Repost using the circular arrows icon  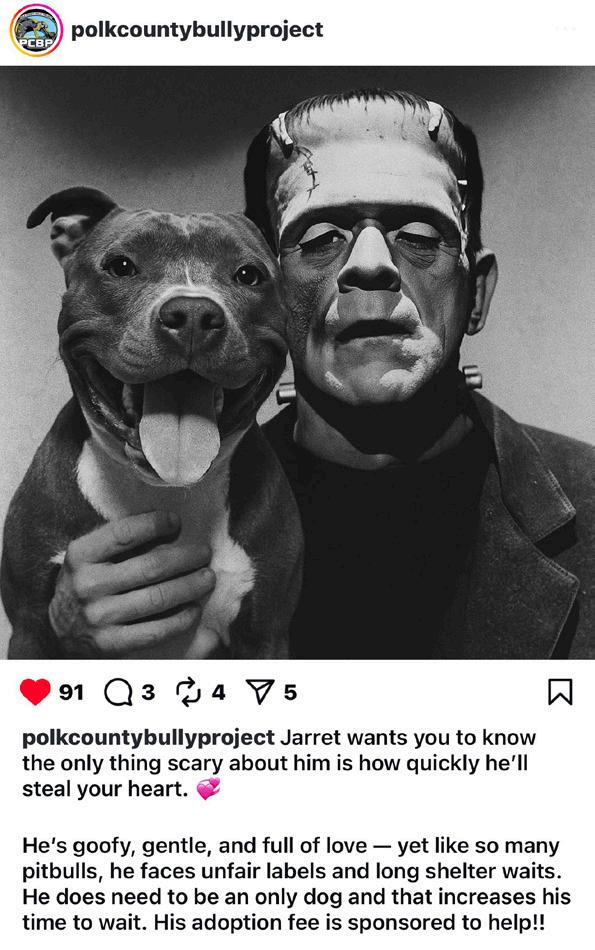point(188,692)
